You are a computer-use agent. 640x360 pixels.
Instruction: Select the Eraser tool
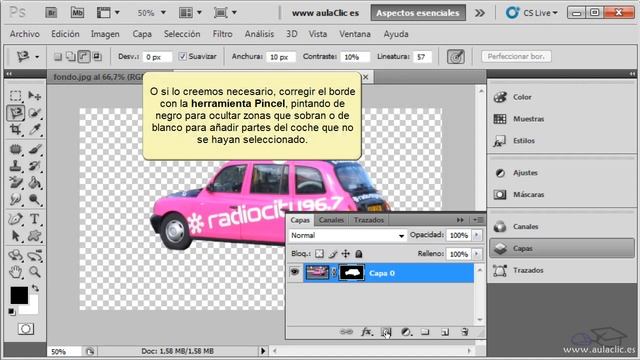coord(16,182)
